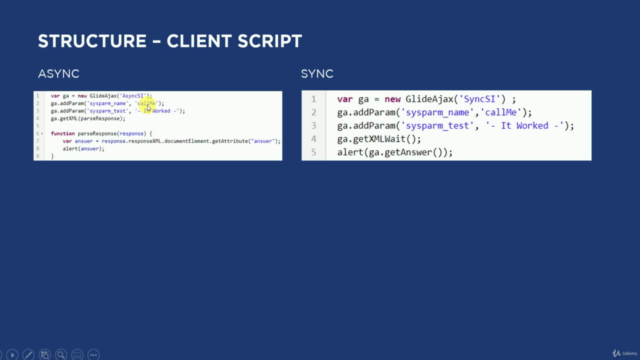Click the ASYNC heading
This screenshot has height=360, width=640.
point(58,74)
